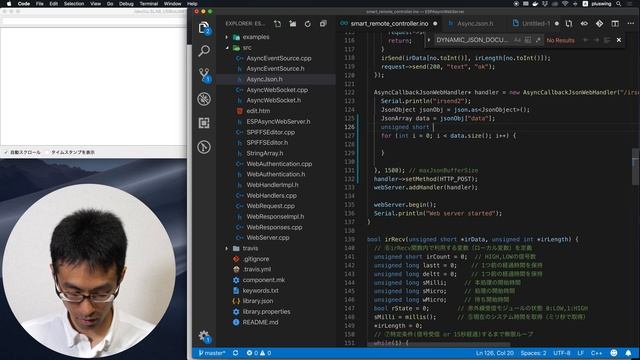The width and height of the screenshot is (640, 360).
Task: Toggle Use Regular Expression in find widget
Action: tap(538, 40)
